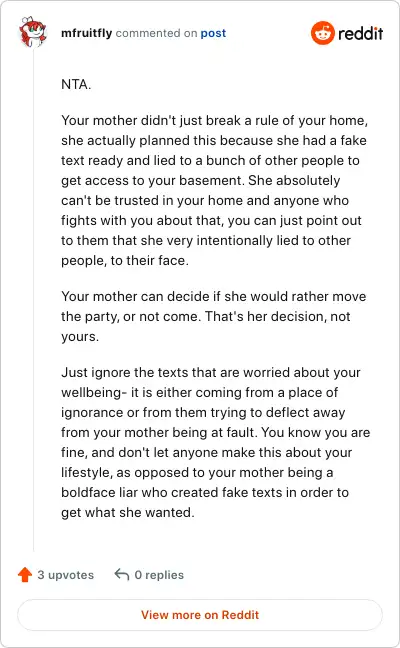
Task: Click the 'View more on Reddit' button
Action: pos(200,615)
